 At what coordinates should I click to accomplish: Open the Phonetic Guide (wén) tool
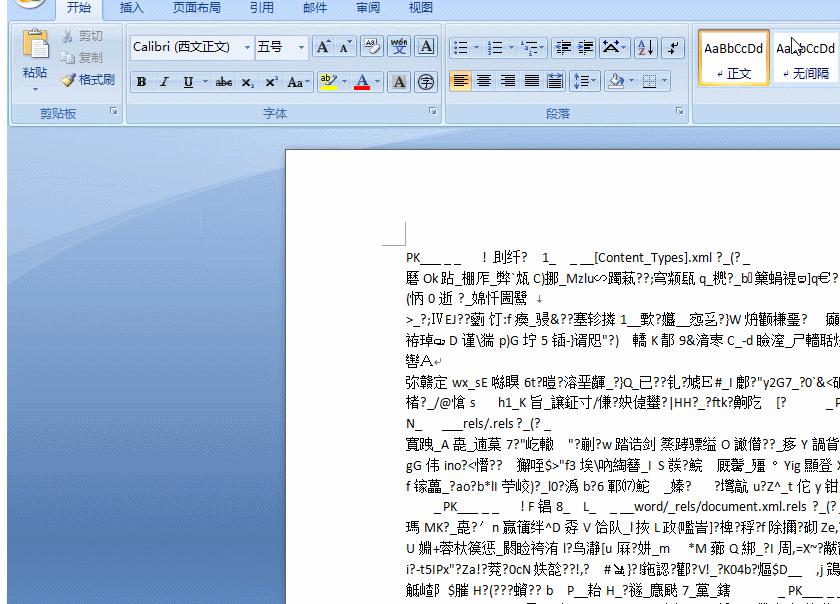tap(399, 47)
